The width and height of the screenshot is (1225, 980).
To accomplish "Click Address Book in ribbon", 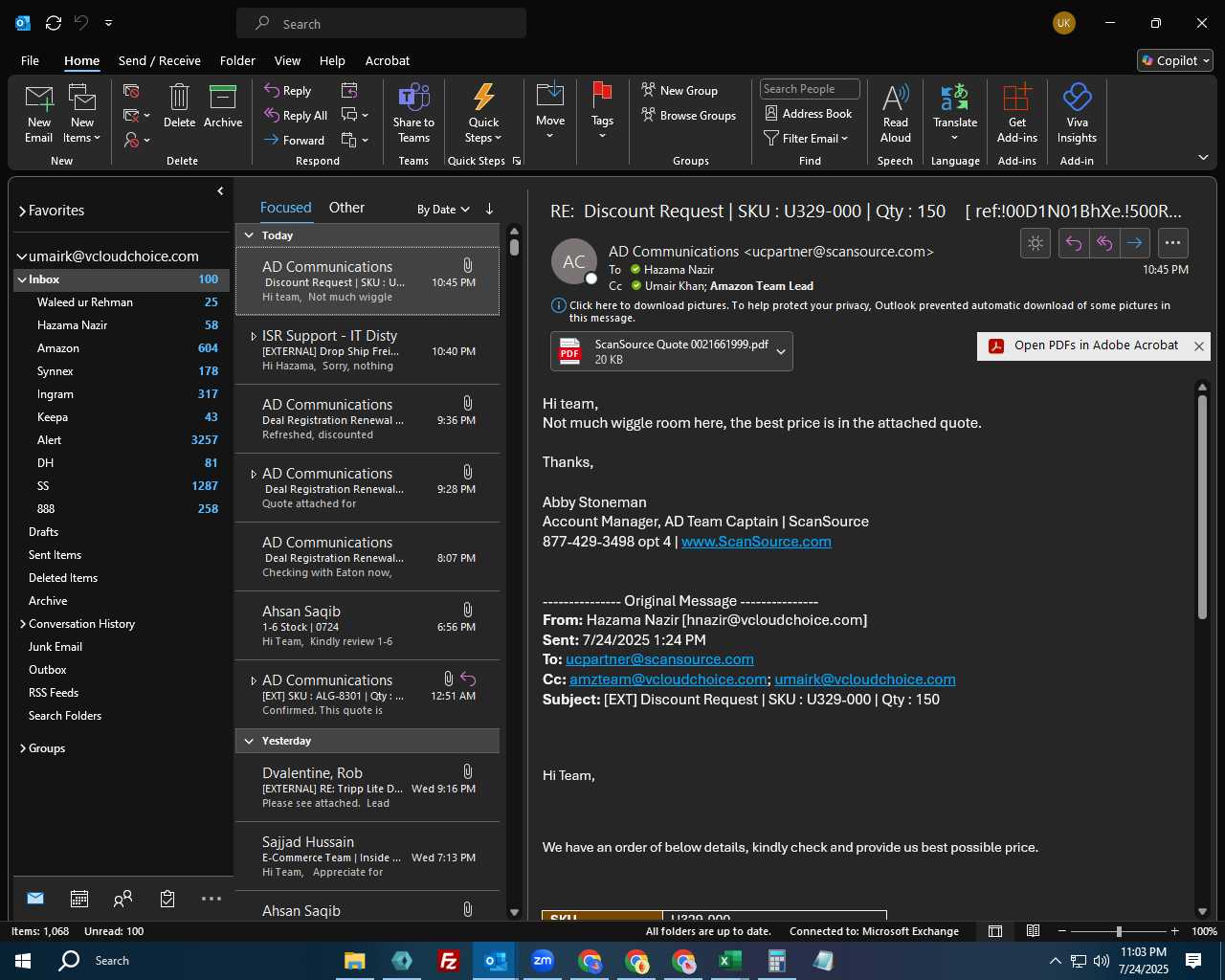I will (x=809, y=114).
